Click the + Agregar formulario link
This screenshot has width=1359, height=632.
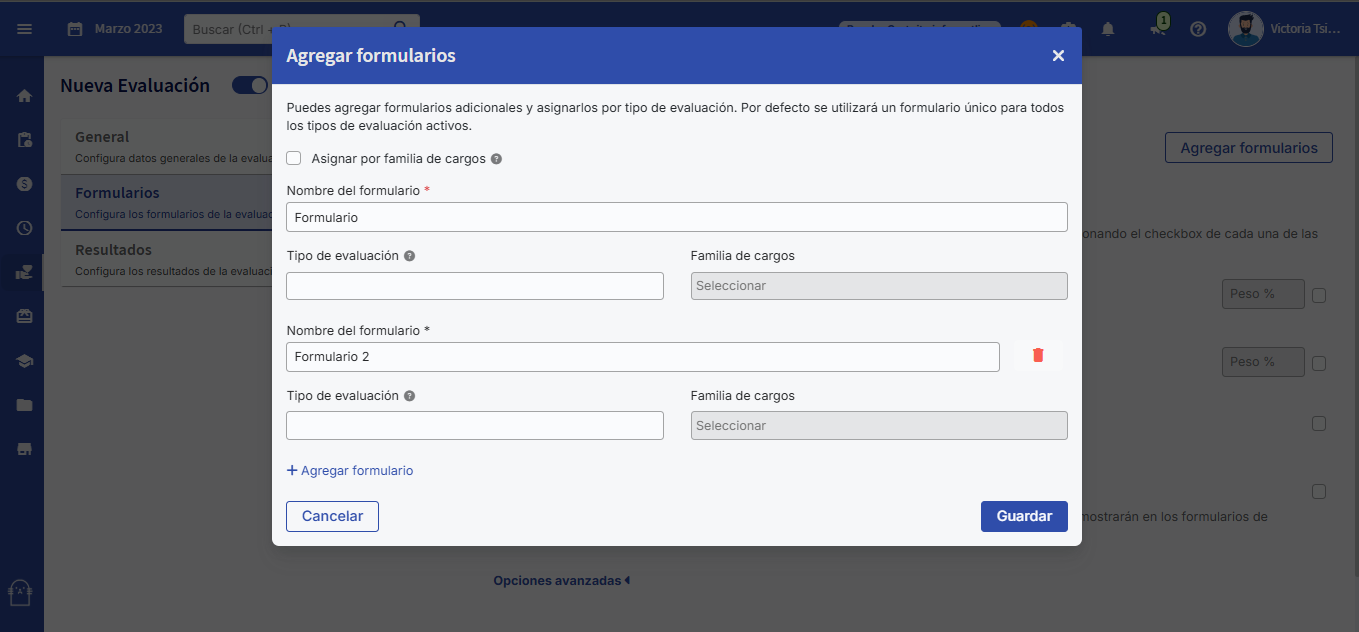click(x=350, y=471)
